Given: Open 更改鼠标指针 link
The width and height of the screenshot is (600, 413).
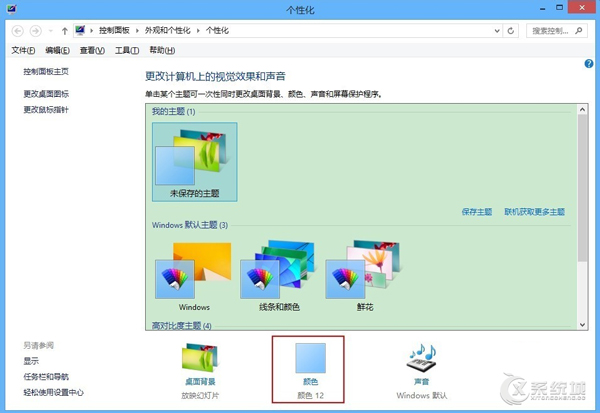Looking at the screenshot, I should pos(46,110).
